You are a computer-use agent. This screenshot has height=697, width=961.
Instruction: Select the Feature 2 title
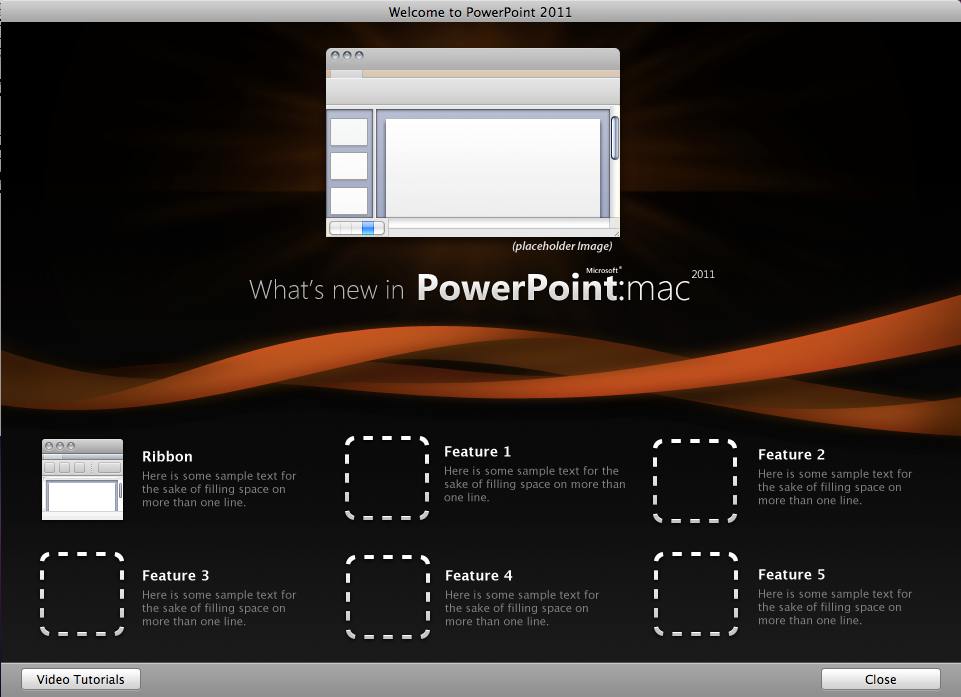click(791, 455)
